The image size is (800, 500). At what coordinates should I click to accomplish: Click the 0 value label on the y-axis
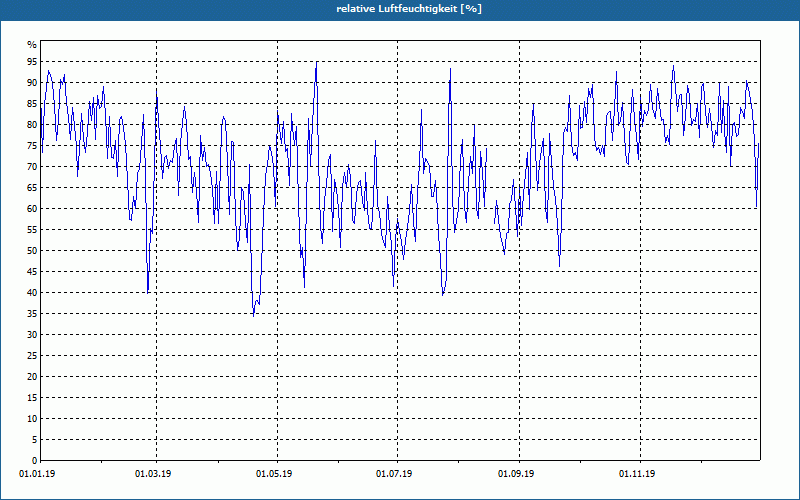click(33, 461)
